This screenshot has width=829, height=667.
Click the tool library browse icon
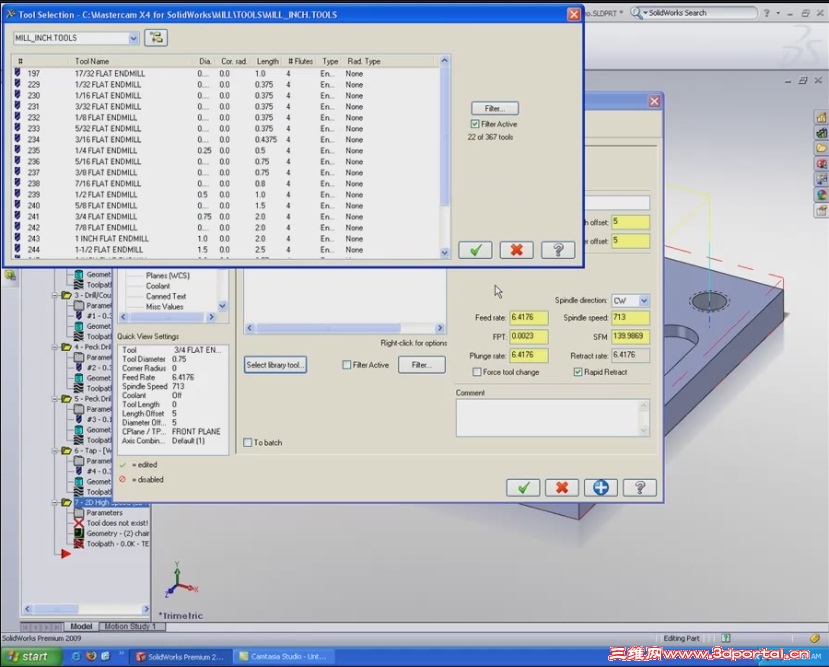click(156, 38)
